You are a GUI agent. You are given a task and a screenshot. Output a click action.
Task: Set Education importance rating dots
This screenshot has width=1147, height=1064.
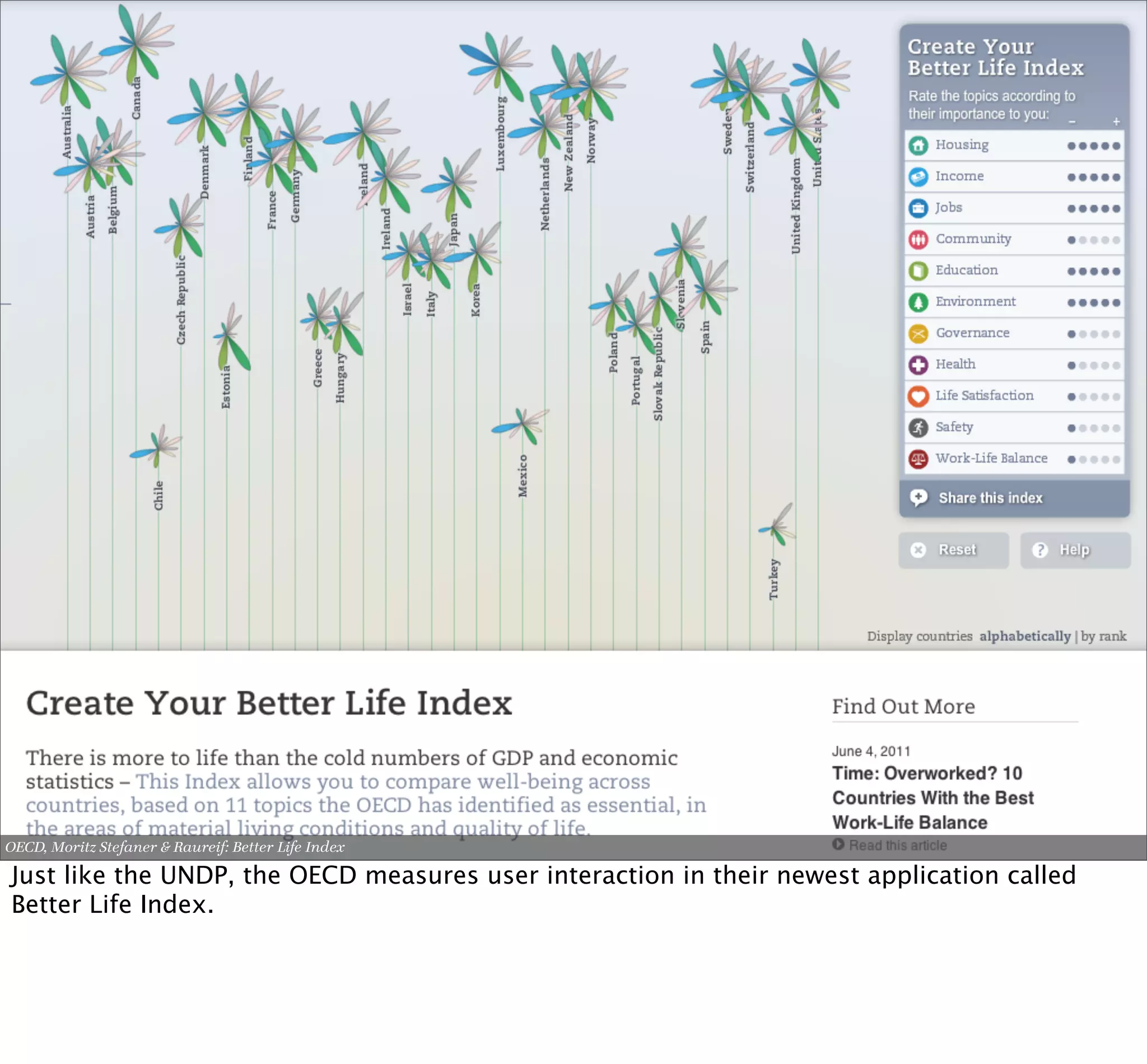click(1094, 271)
